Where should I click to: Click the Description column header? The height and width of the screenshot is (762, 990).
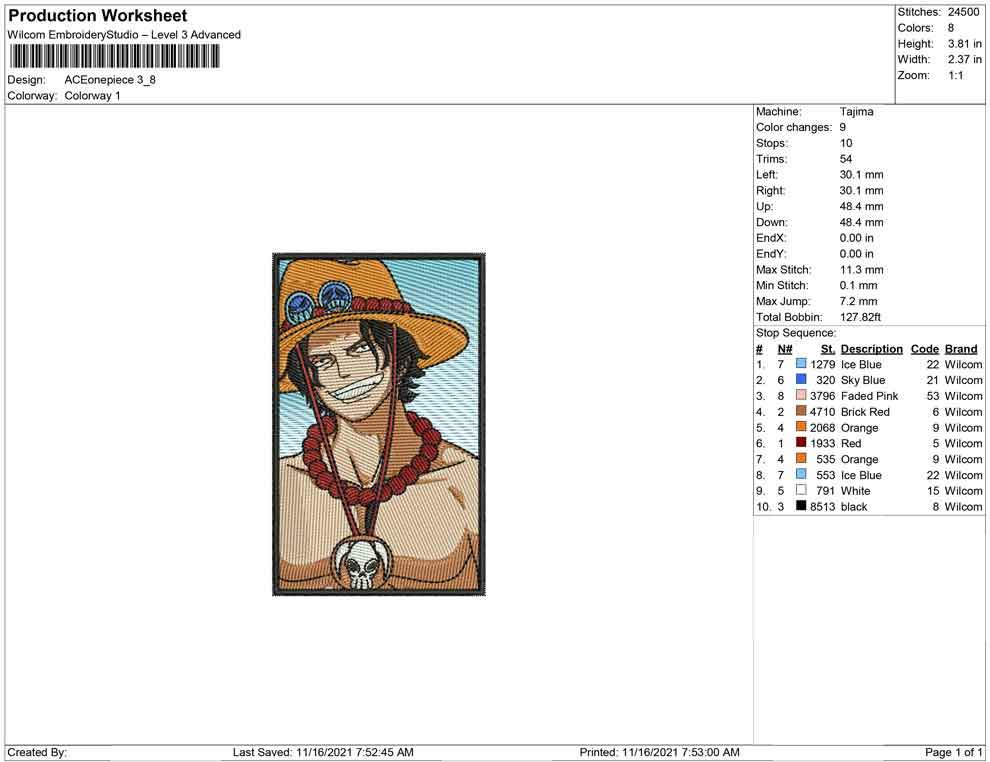(x=871, y=349)
